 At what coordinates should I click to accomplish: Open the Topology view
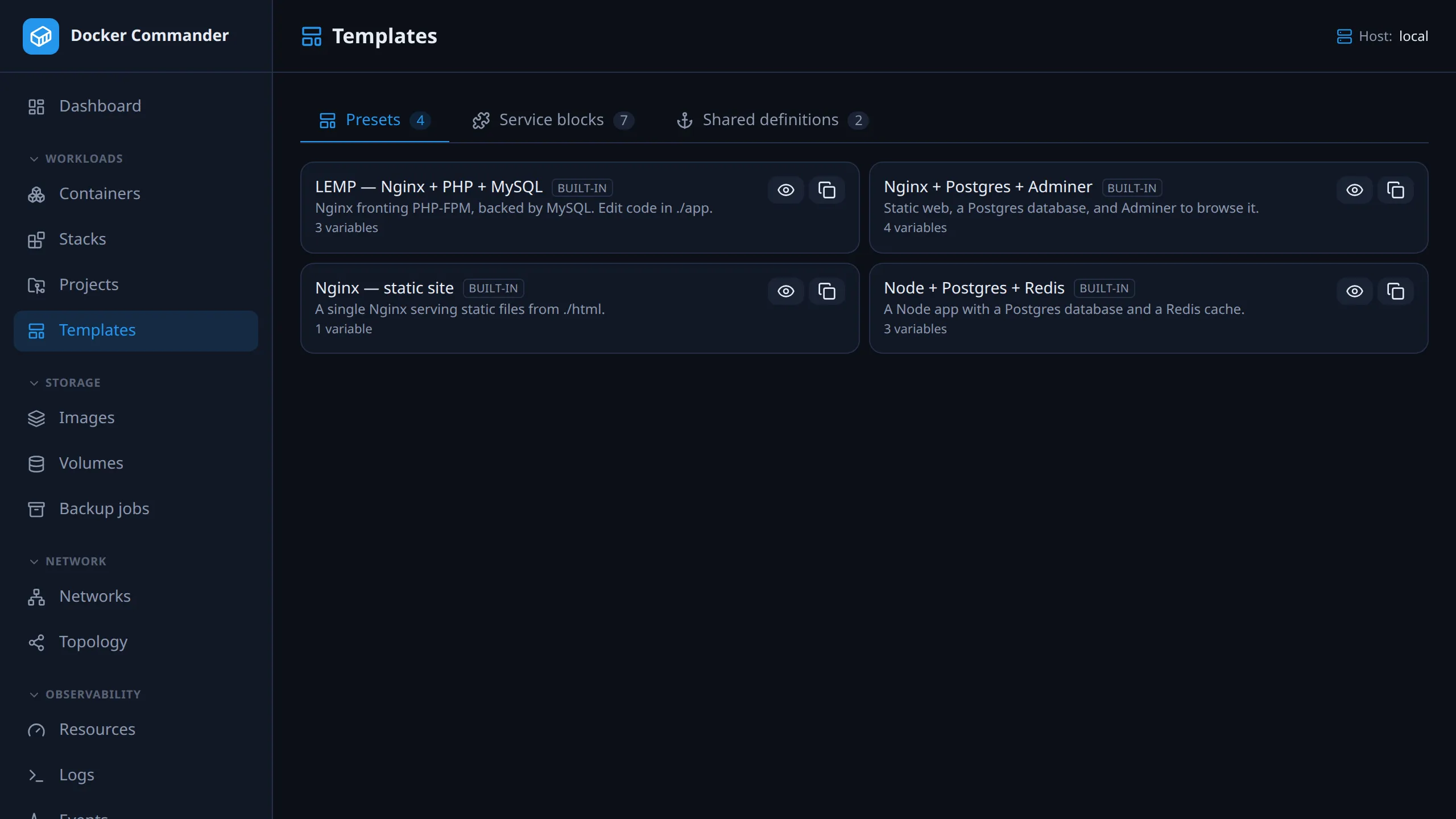click(135, 642)
